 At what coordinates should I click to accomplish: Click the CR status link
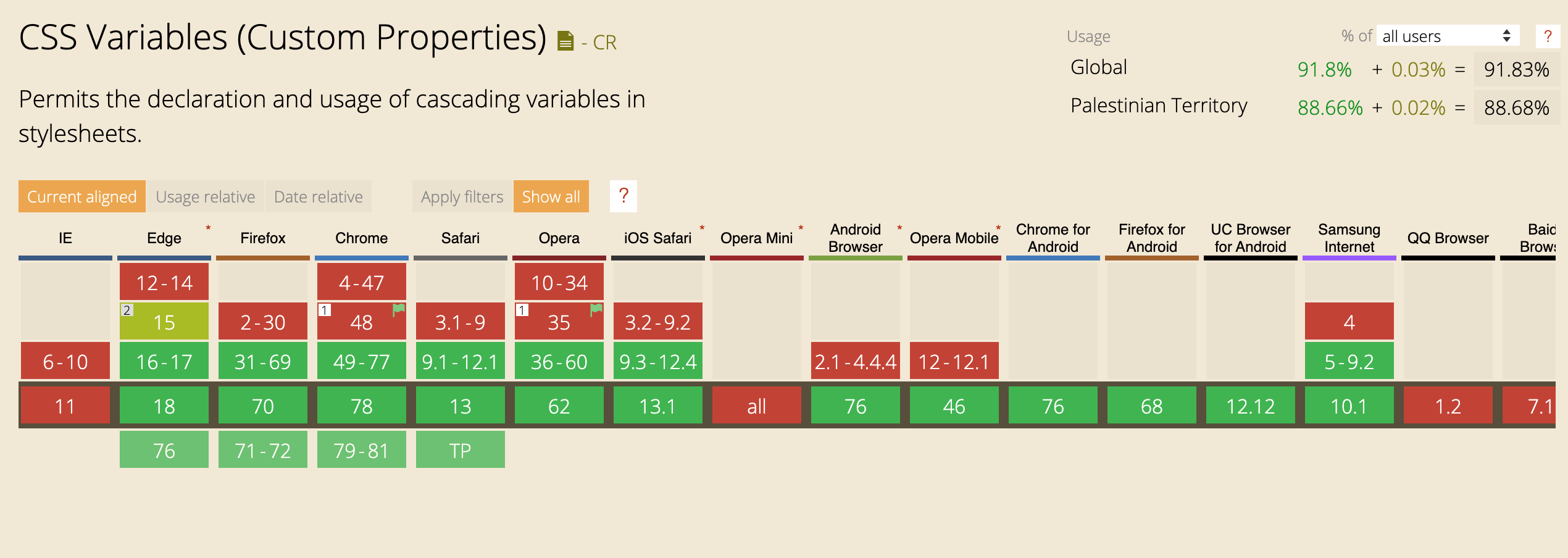coord(604,42)
